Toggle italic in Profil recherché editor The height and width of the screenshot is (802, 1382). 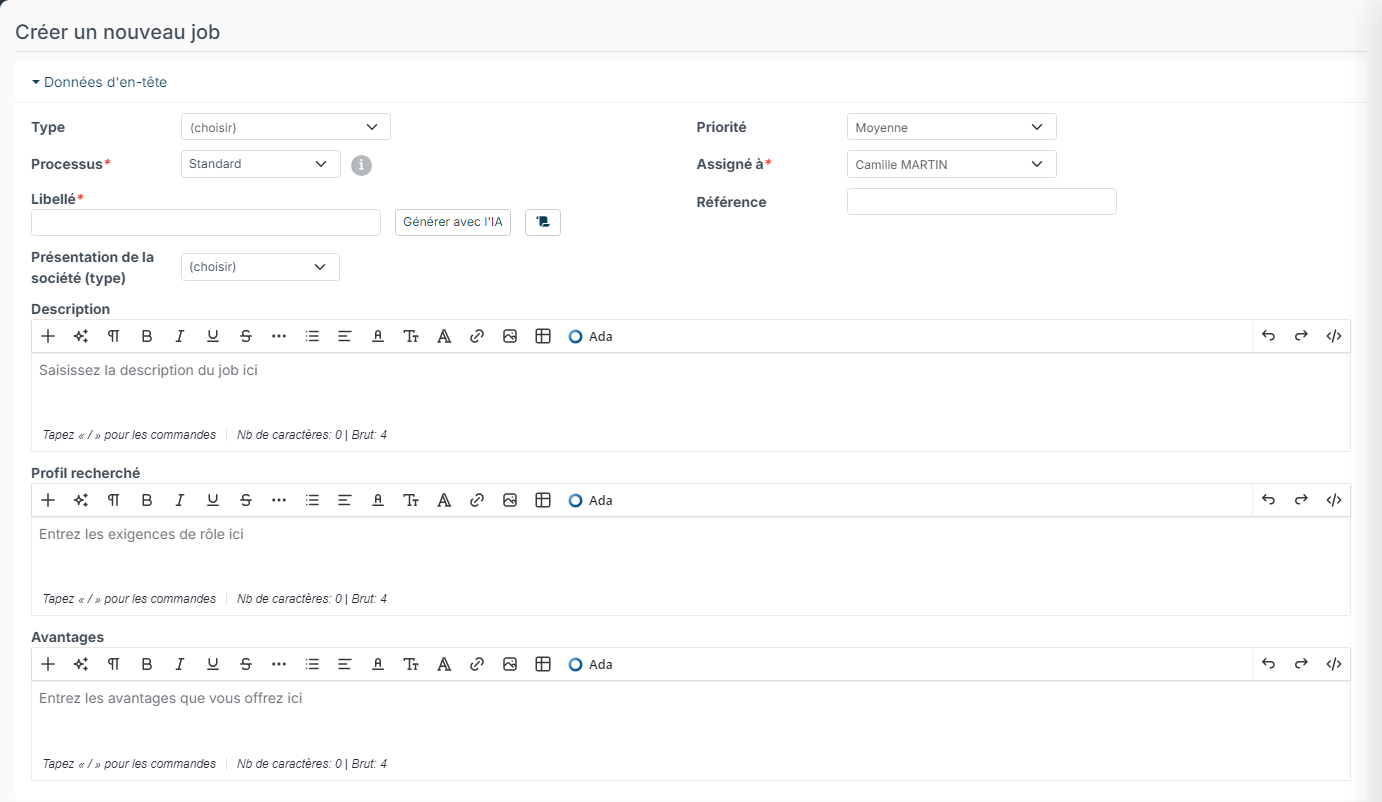180,500
